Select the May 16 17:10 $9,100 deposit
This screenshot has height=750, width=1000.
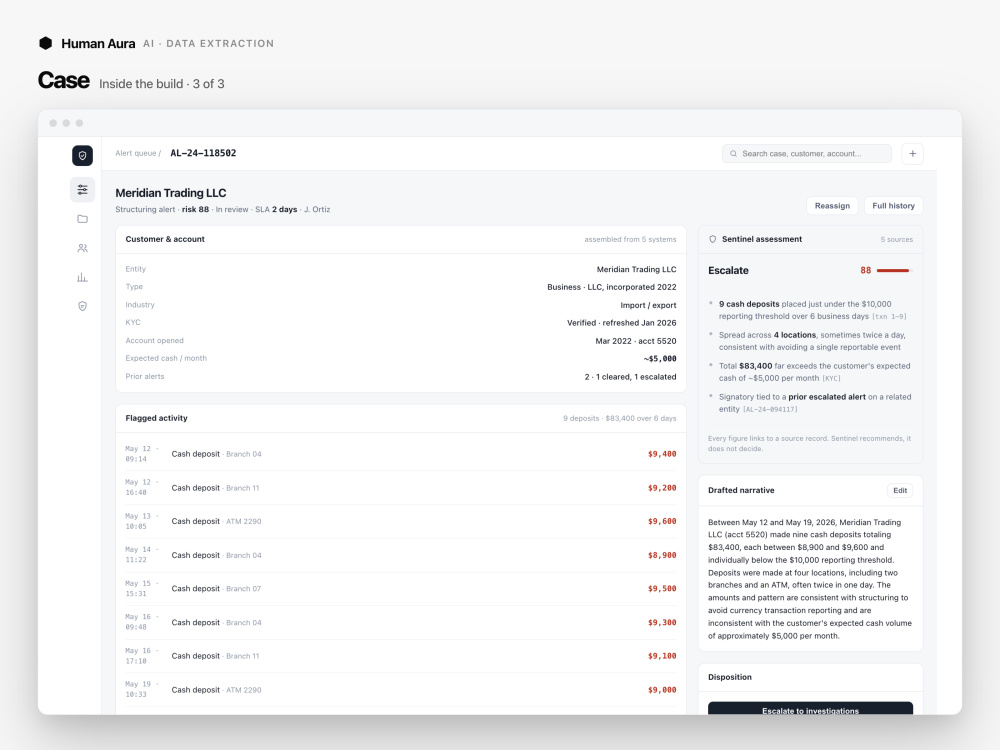(x=401, y=656)
